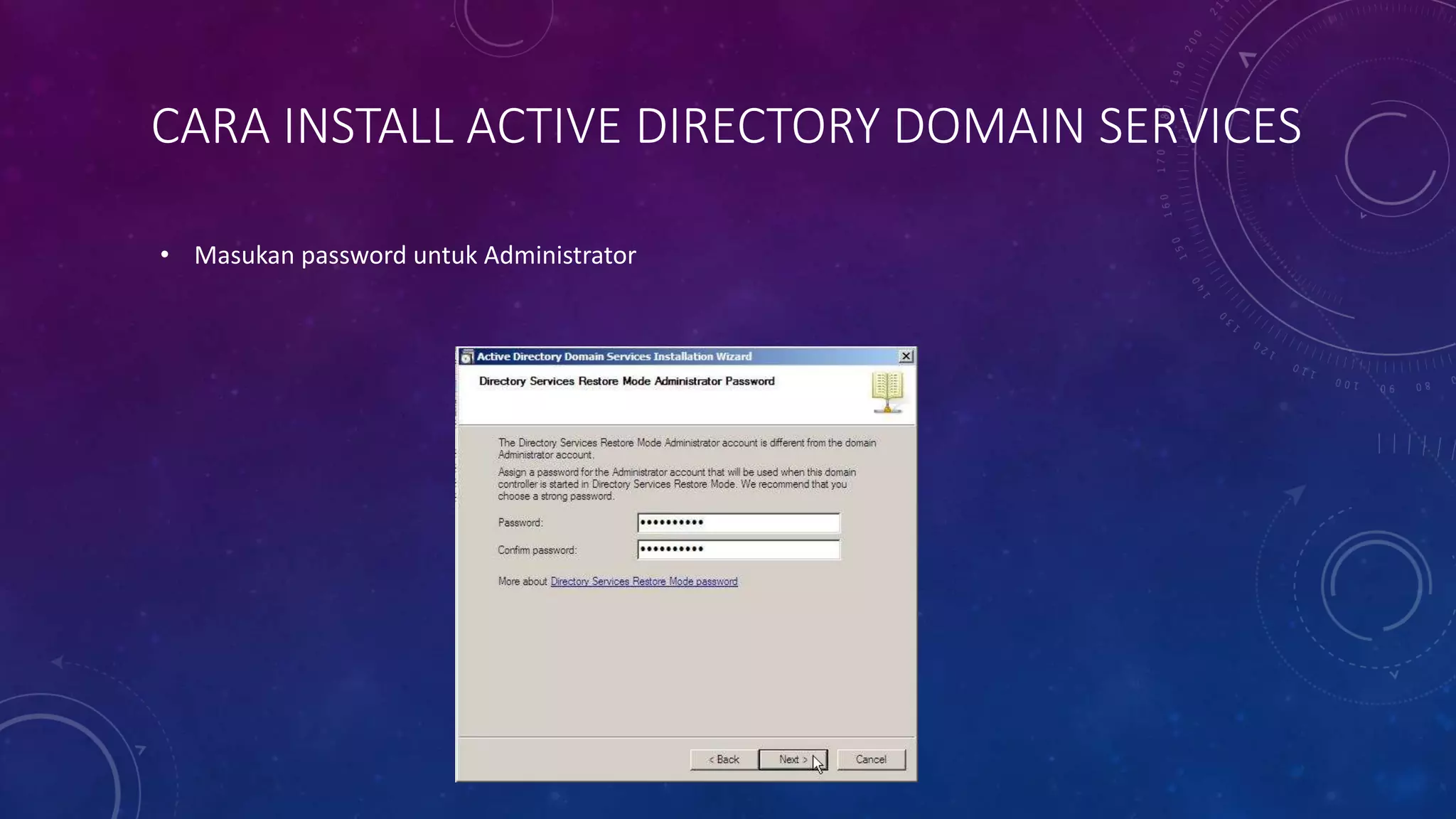Select heading 'Directory Services Restore Mode Administrator Password'
The width and height of the screenshot is (1456, 819).
point(626,381)
